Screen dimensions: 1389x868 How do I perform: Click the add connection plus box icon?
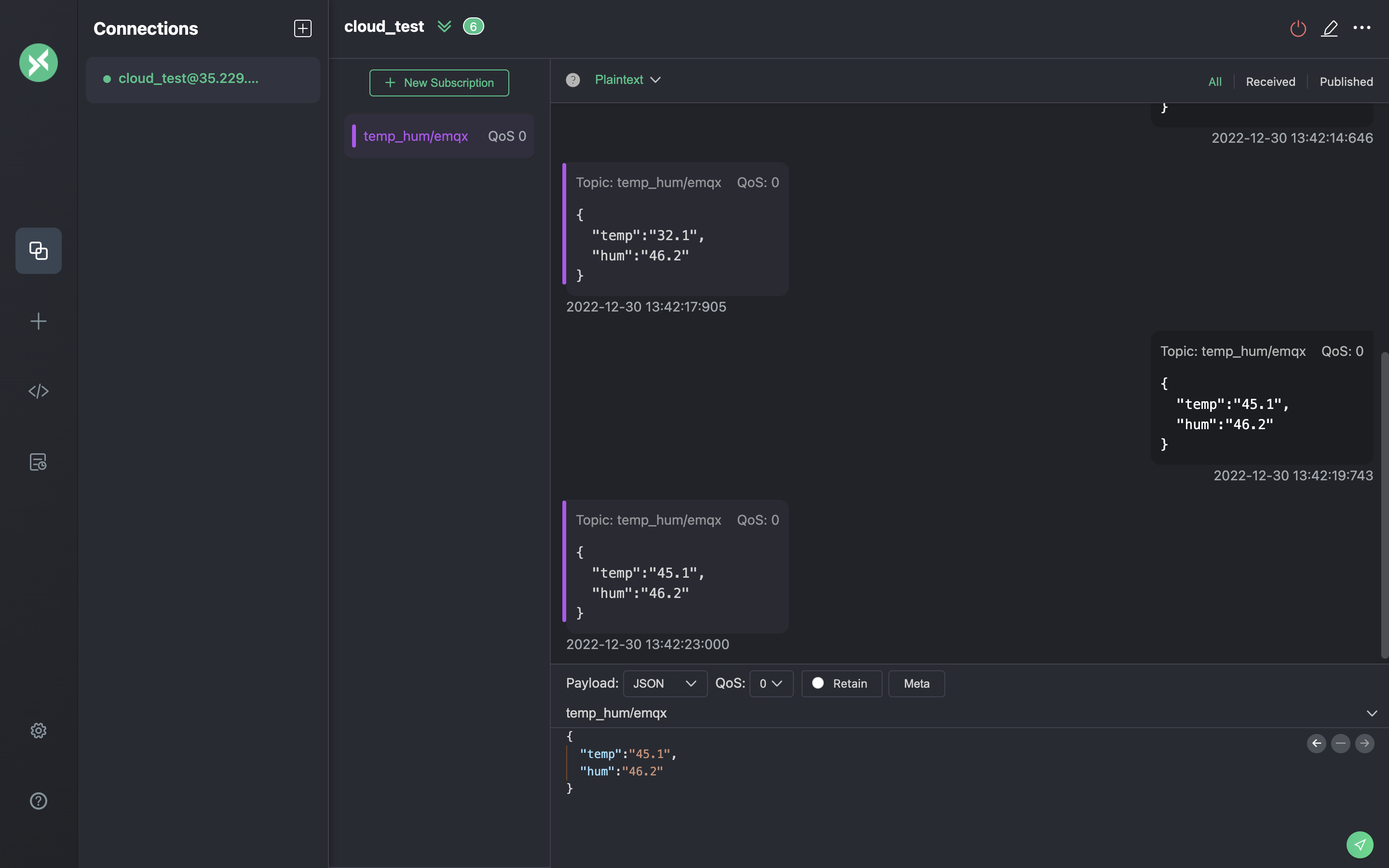coord(302,28)
